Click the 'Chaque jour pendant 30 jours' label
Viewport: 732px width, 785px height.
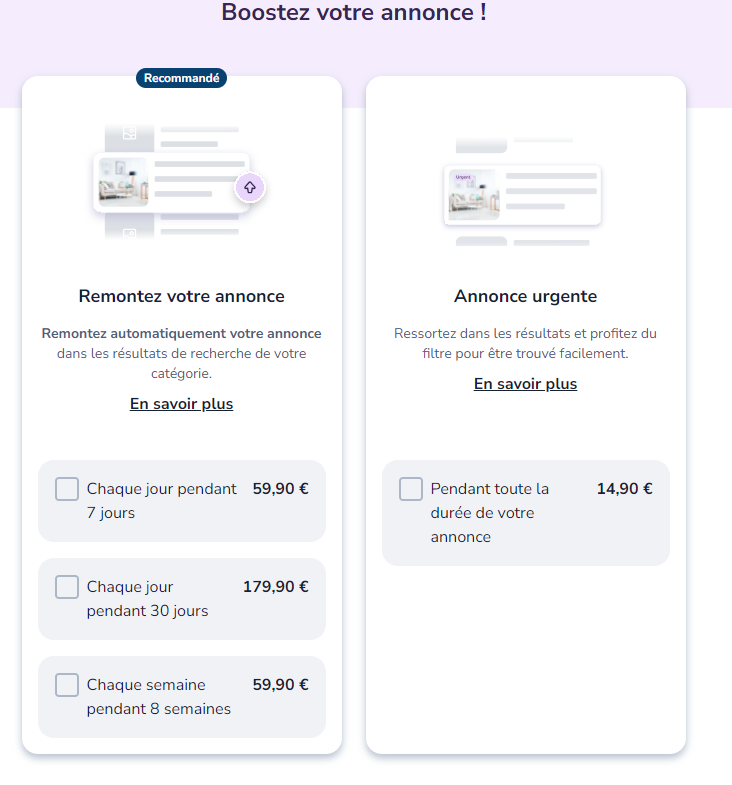(x=147, y=599)
